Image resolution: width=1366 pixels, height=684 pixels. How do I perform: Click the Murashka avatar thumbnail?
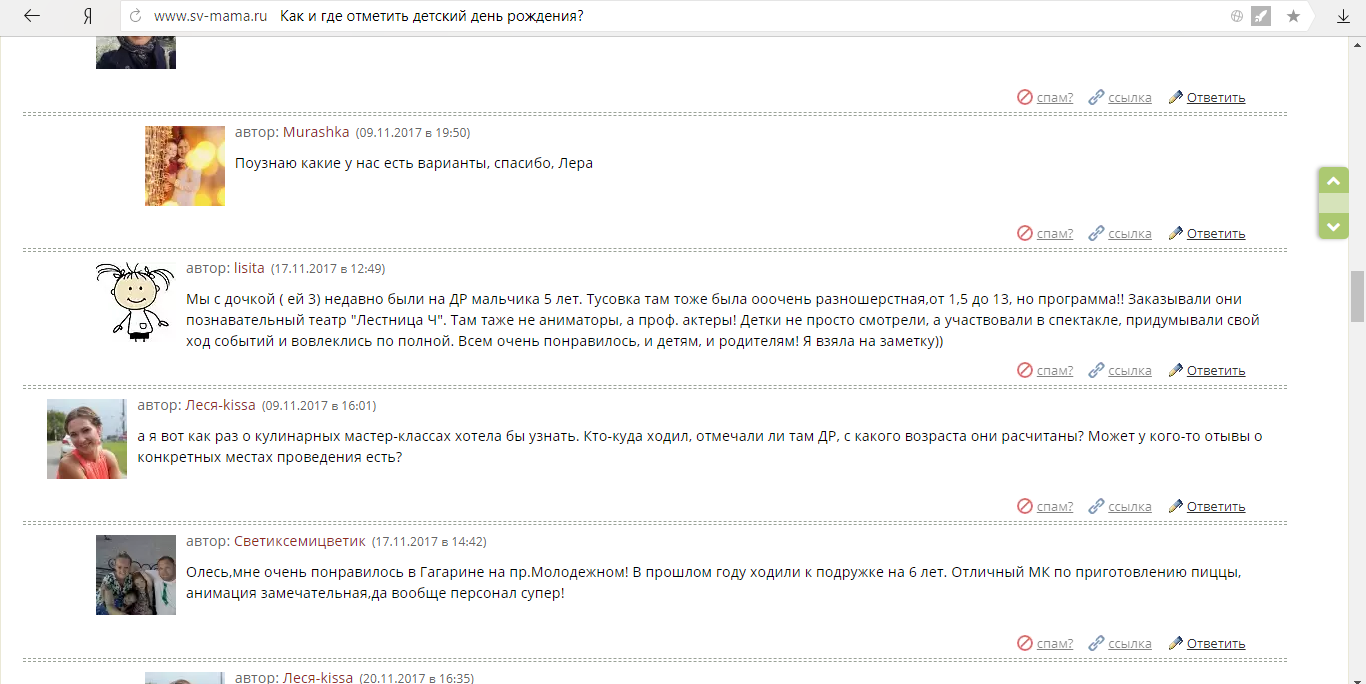click(x=185, y=166)
